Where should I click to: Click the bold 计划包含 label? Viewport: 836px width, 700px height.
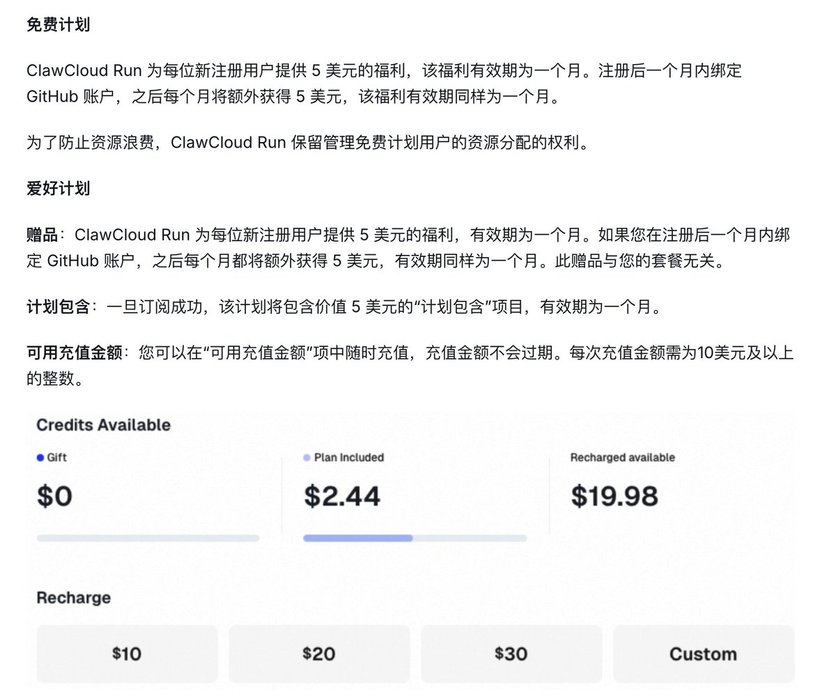[x=58, y=306]
